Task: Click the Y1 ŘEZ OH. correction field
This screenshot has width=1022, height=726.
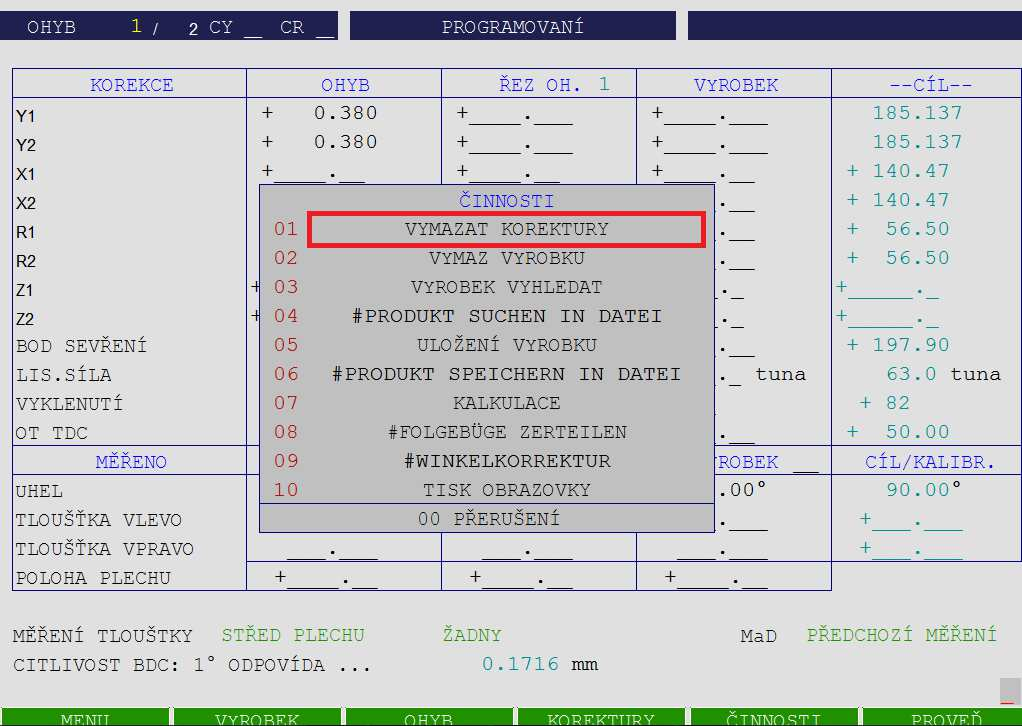Action: (x=514, y=114)
